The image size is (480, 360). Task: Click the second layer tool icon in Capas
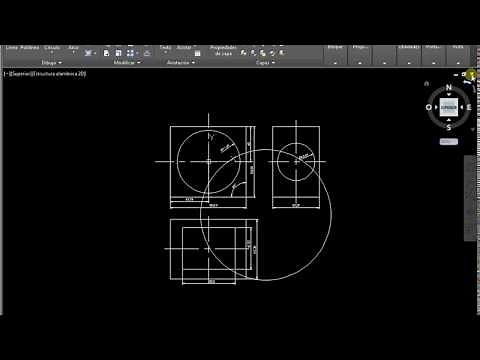[253, 53]
